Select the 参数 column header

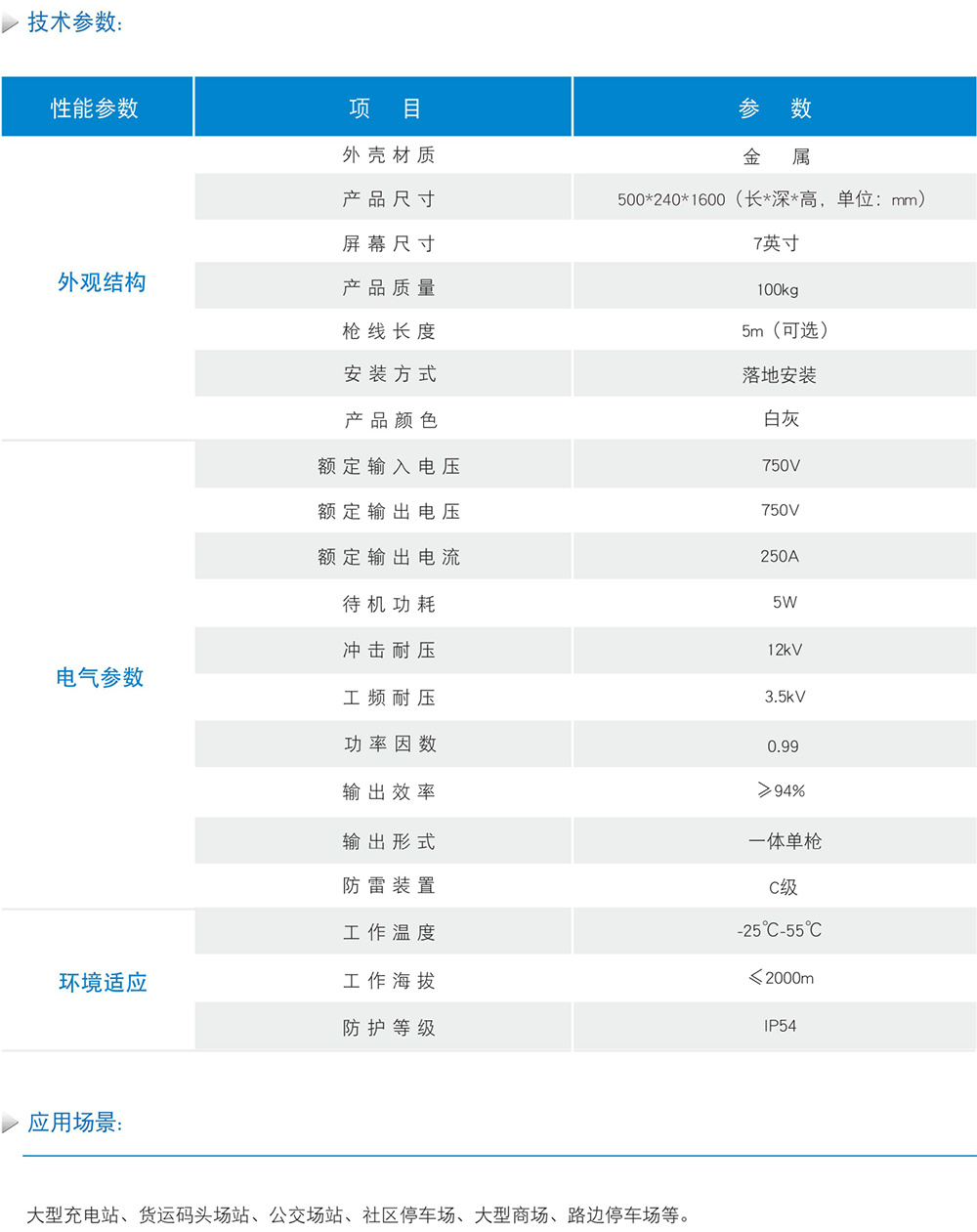[775, 108]
